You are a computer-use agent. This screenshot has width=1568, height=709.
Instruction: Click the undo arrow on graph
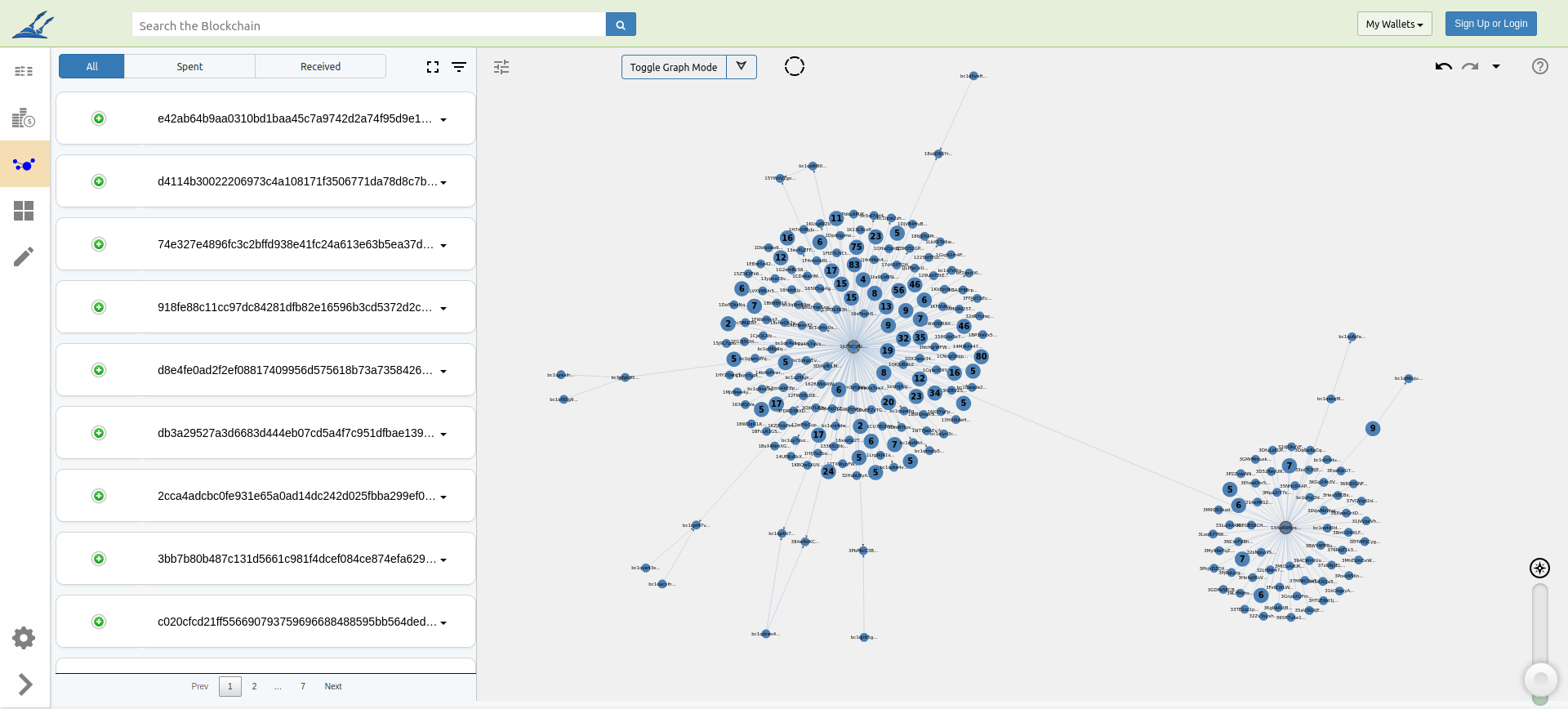pos(1443,67)
